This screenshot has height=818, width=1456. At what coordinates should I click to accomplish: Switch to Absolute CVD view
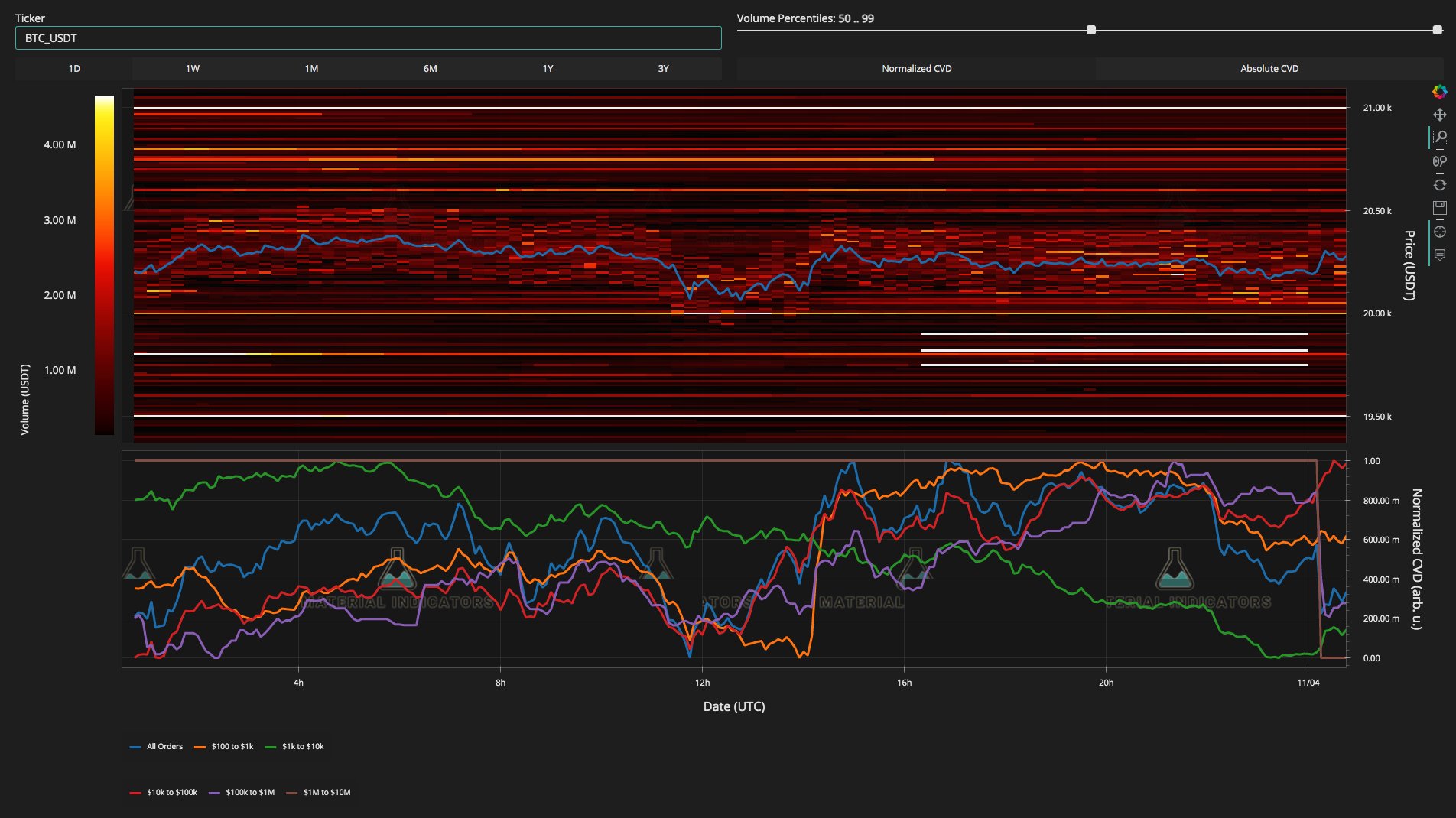[1269, 69]
